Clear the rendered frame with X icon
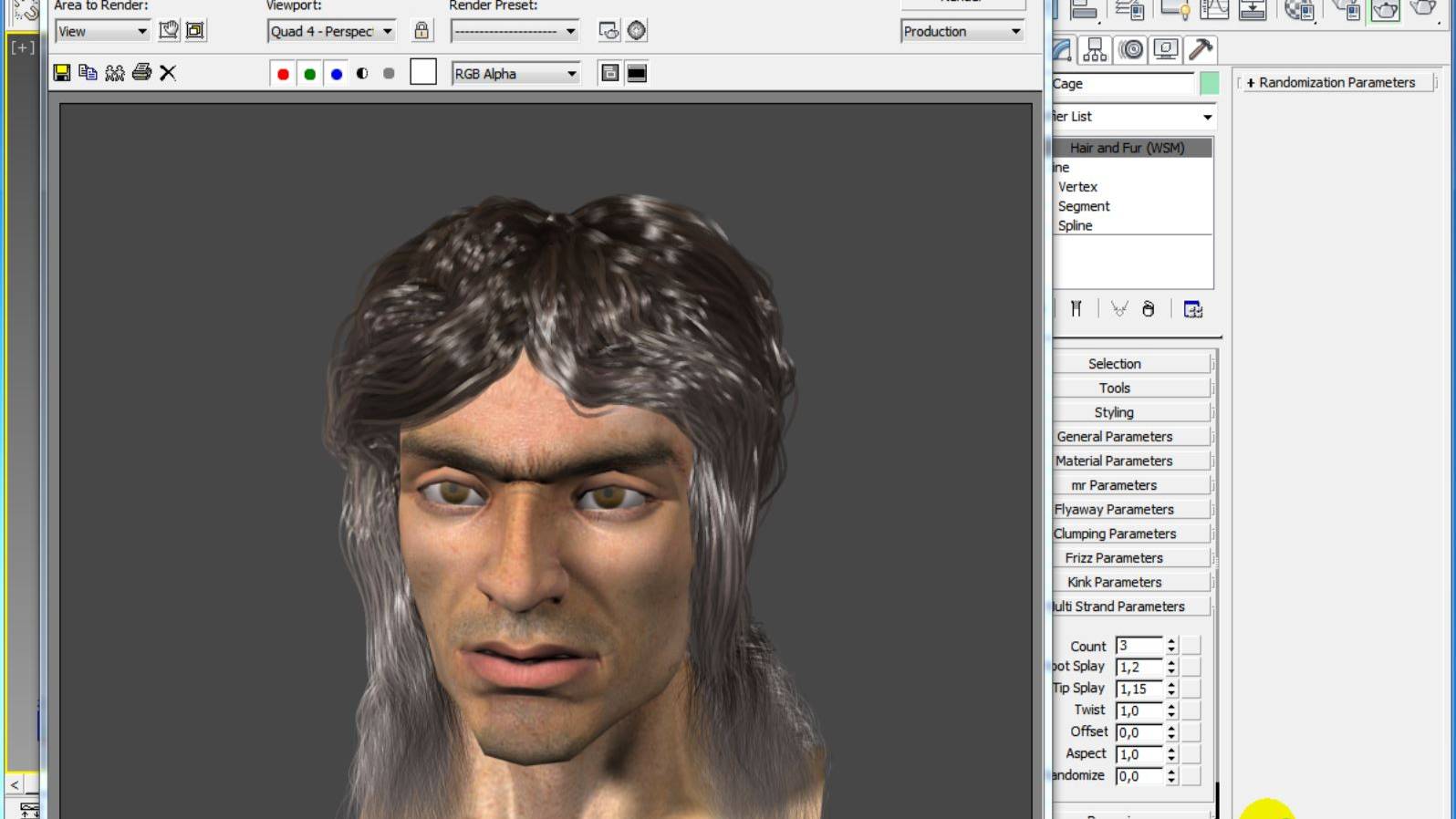Viewport: 1456px width, 819px height. coord(168,73)
